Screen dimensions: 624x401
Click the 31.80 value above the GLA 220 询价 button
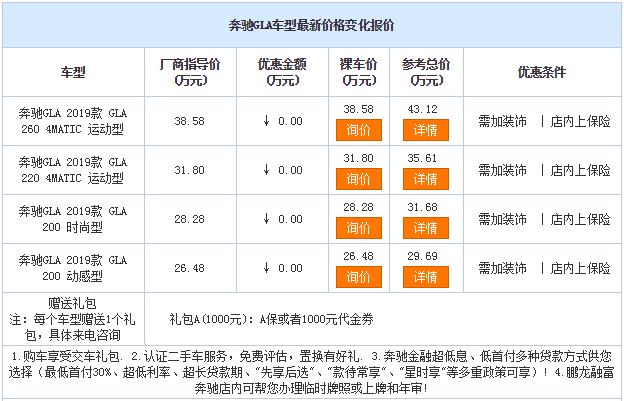[x=359, y=158]
